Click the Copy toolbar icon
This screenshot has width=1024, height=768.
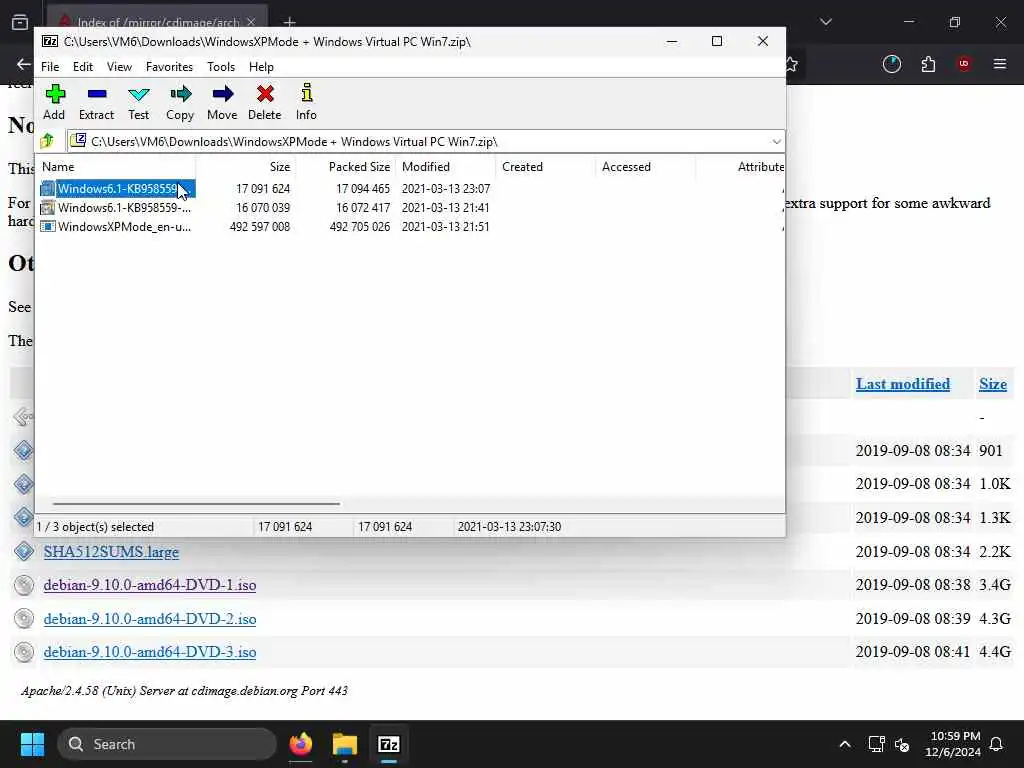(180, 94)
